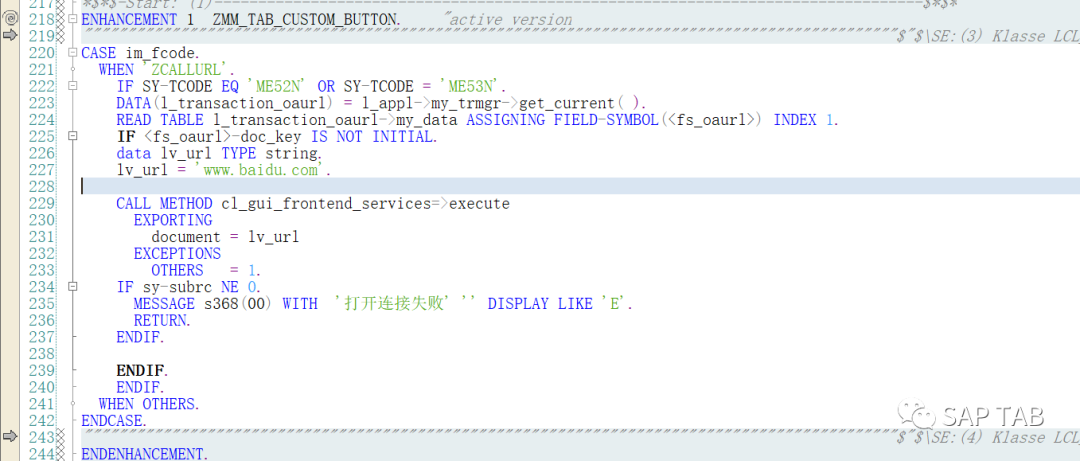Viewport: 1080px width, 461px height.
Task: Click the 'ME52N' transaction code literal
Action: [276, 86]
